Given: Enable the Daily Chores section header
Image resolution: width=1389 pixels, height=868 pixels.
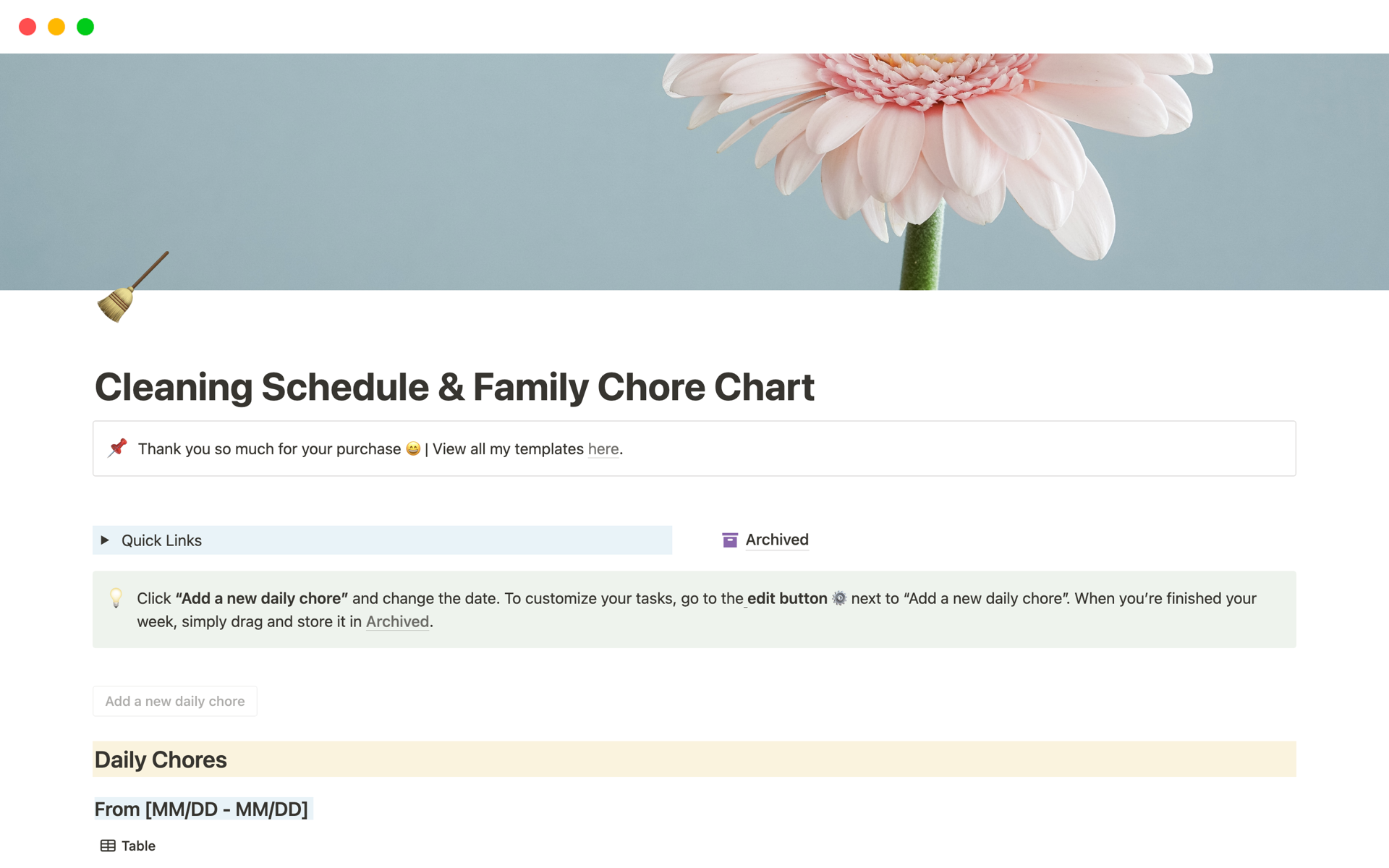Looking at the screenshot, I should (x=160, y=760).
